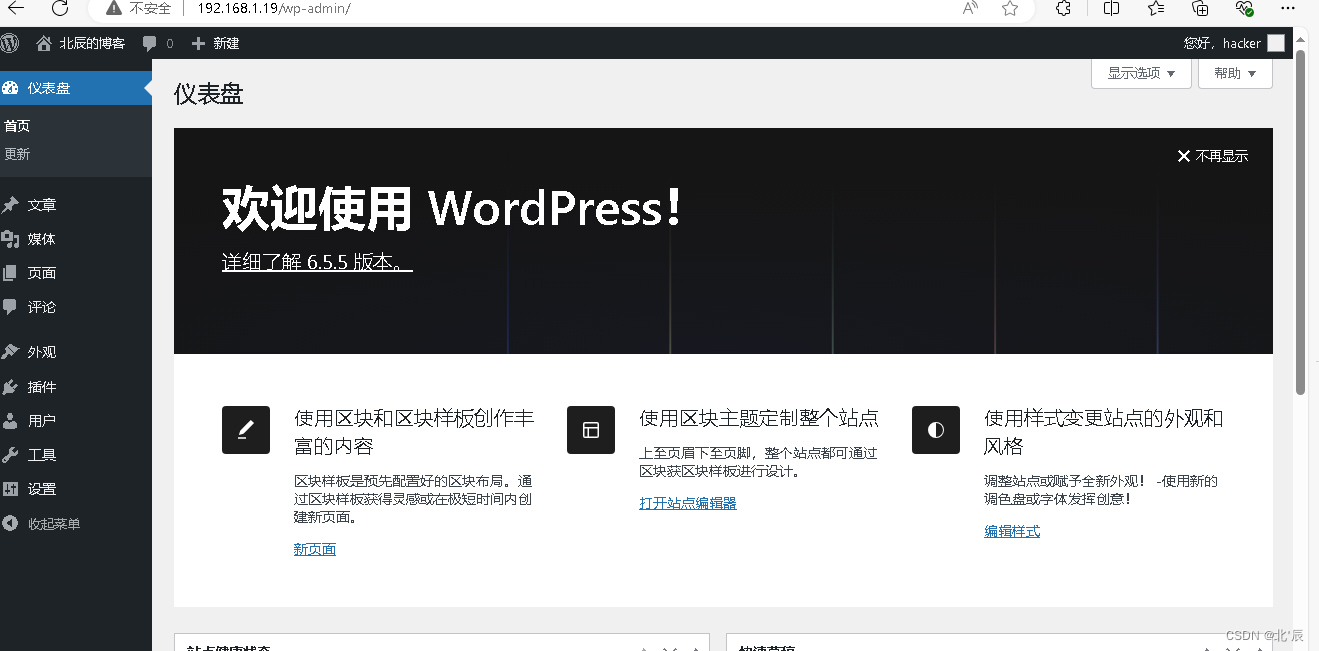Click the 页面 pages icon in sidebar
1319x651 pixels.
pos(10,273)
